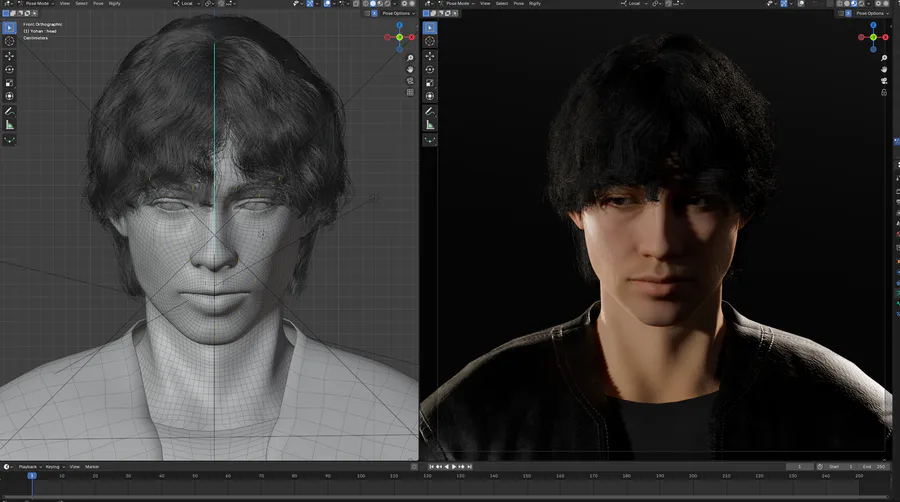
Task: Open the Pose Mode dropdown in left viewport
Action: tap(38, 4)
